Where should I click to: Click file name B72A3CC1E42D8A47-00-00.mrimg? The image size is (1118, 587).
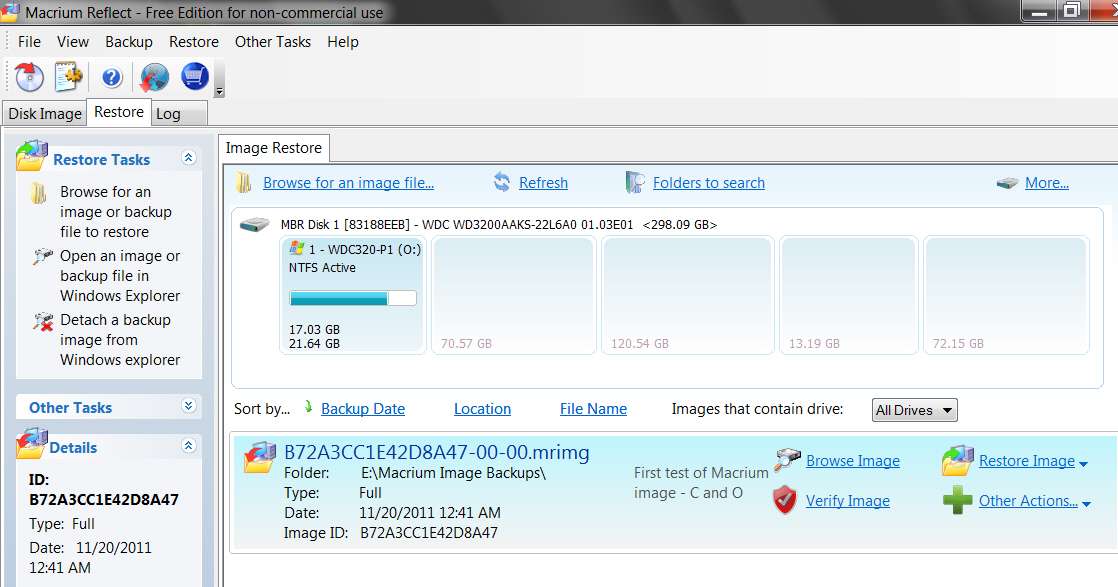point(436,452)
